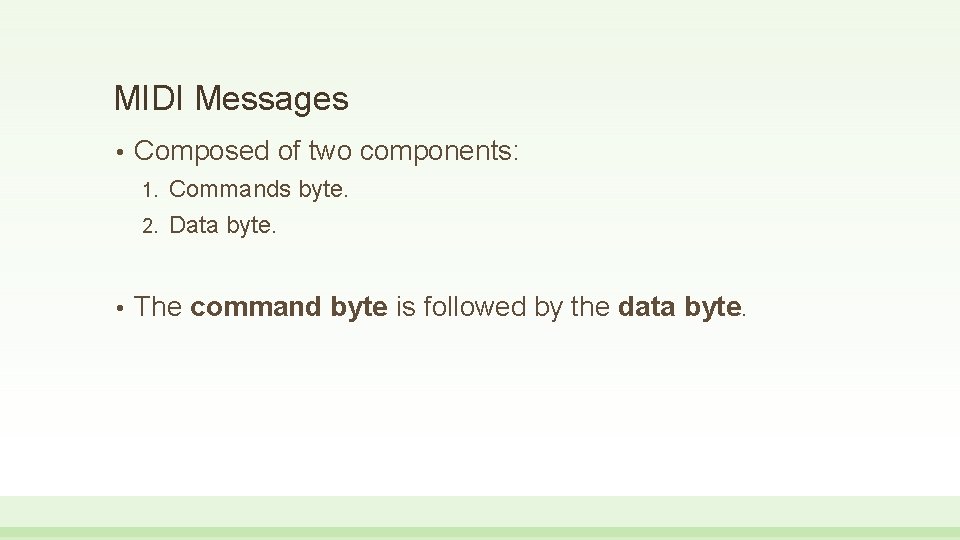Click the list number "1."

pyautogui.click(x=150, y=190)
